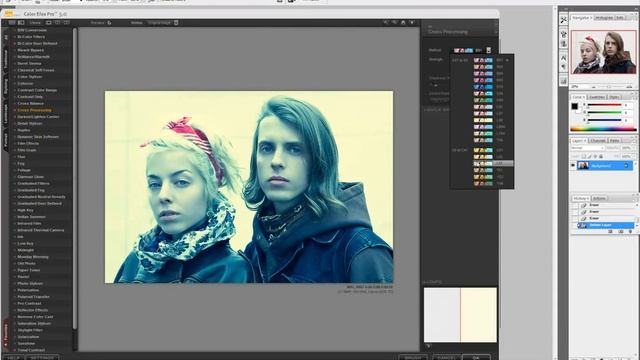Toggle lock position in Layers panel

595,156
